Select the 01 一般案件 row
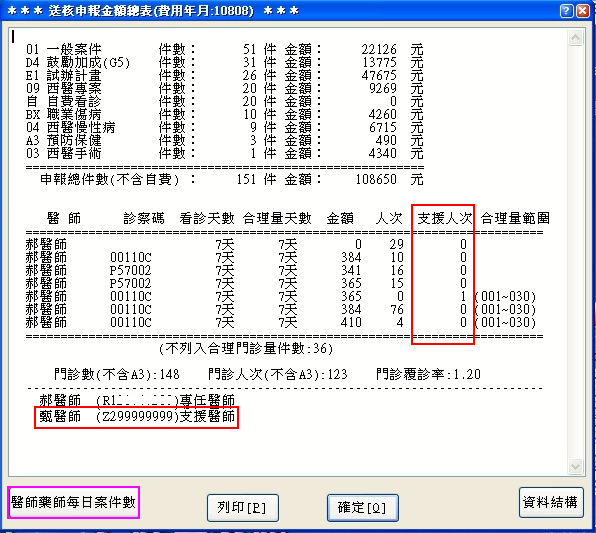Image resolution: width=596 pixels, height=533 pixels. coord(225,49)
